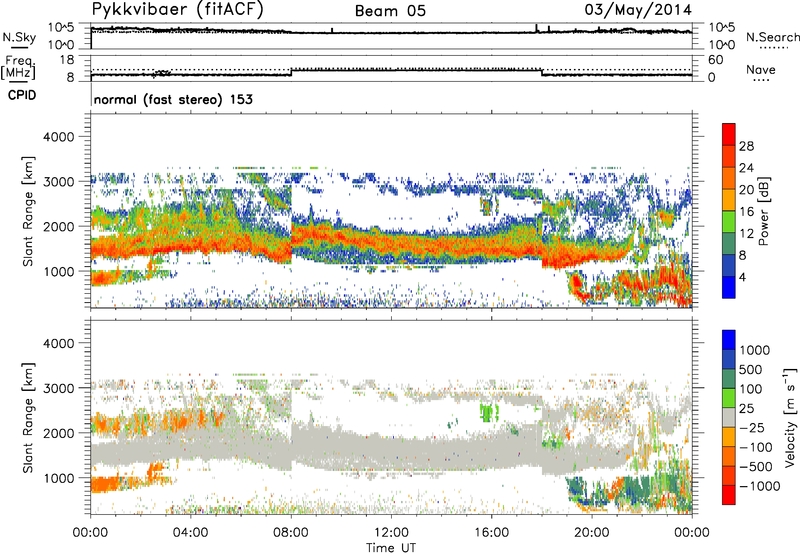This screenshot has width=800, height=554.
Task: Click the Beam 05 label
Action: tap(390, 11)
